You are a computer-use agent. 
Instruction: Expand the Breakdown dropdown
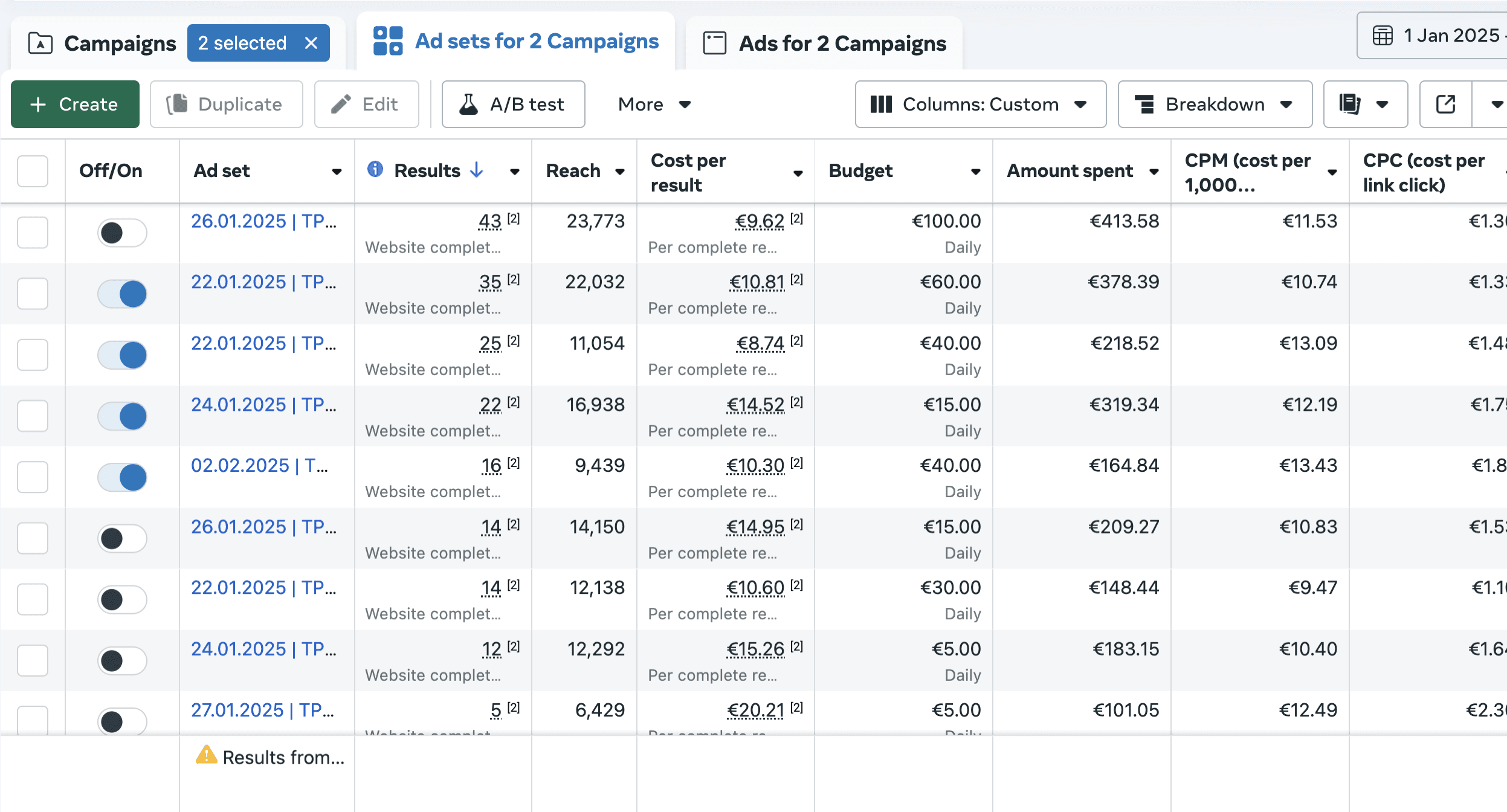click(x=1215, y=104)
